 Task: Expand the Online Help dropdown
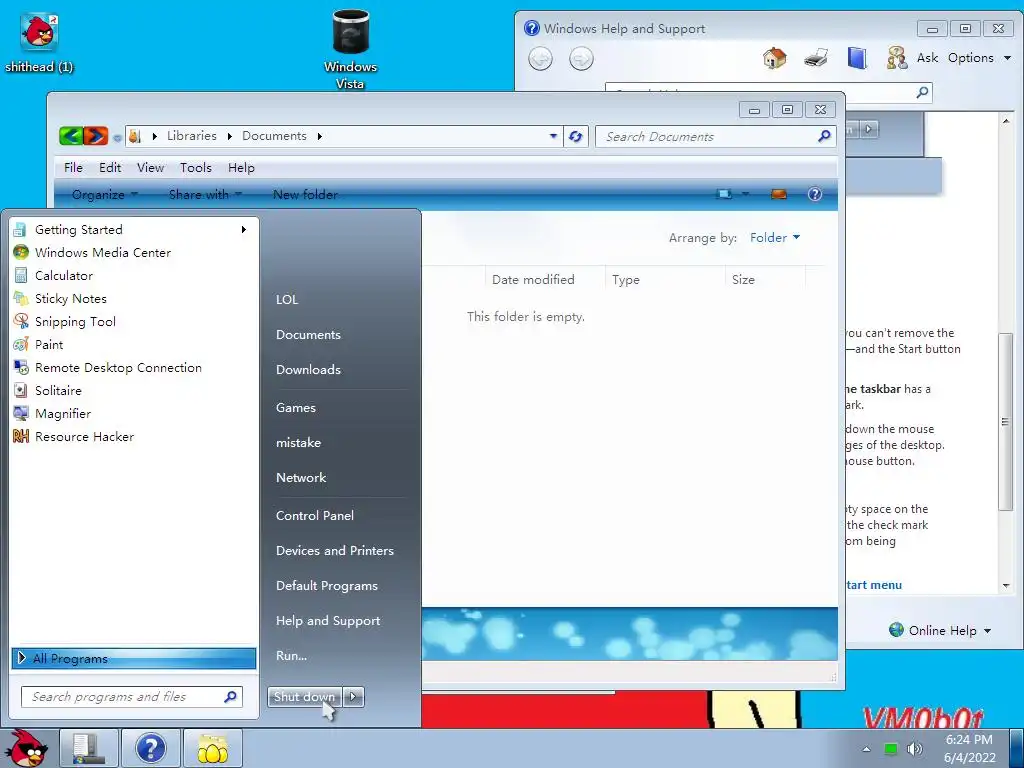tap(940, 630)
